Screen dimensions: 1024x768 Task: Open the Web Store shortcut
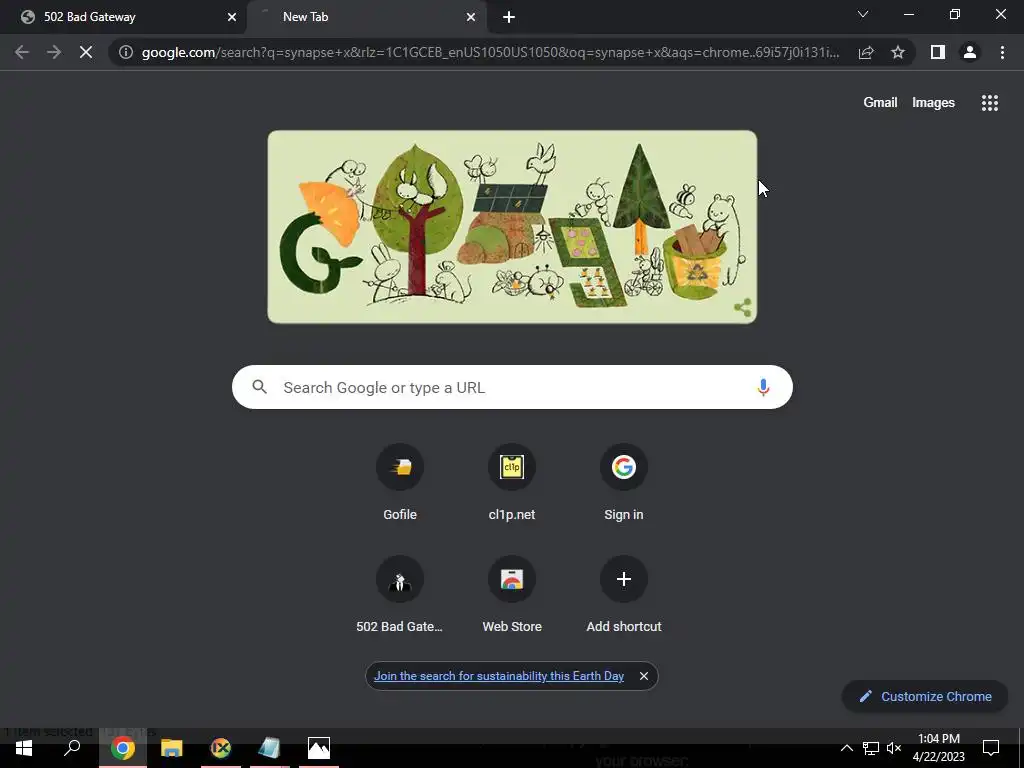pos(512,595)
